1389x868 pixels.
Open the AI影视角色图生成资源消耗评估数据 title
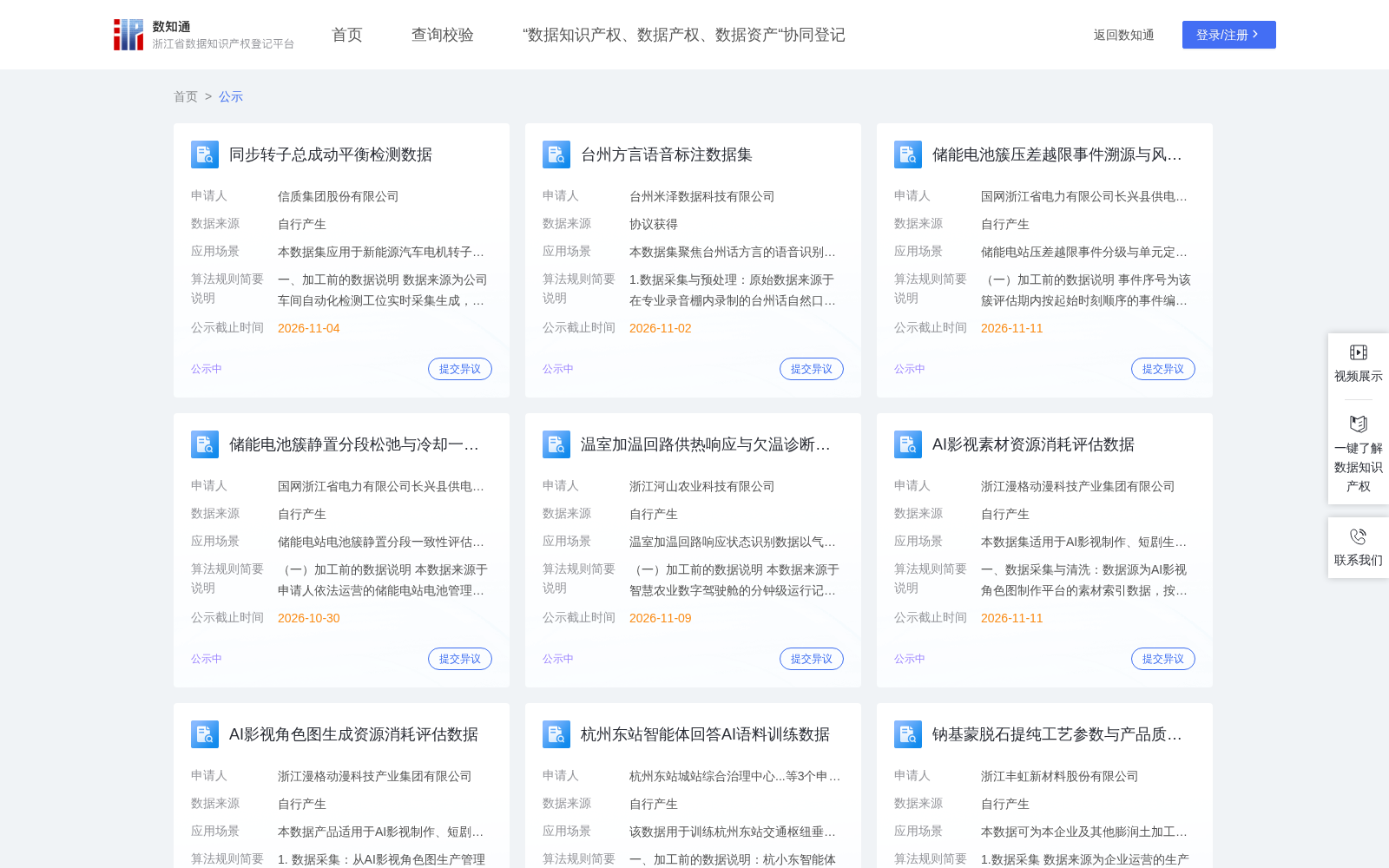(x=353, y=734)
